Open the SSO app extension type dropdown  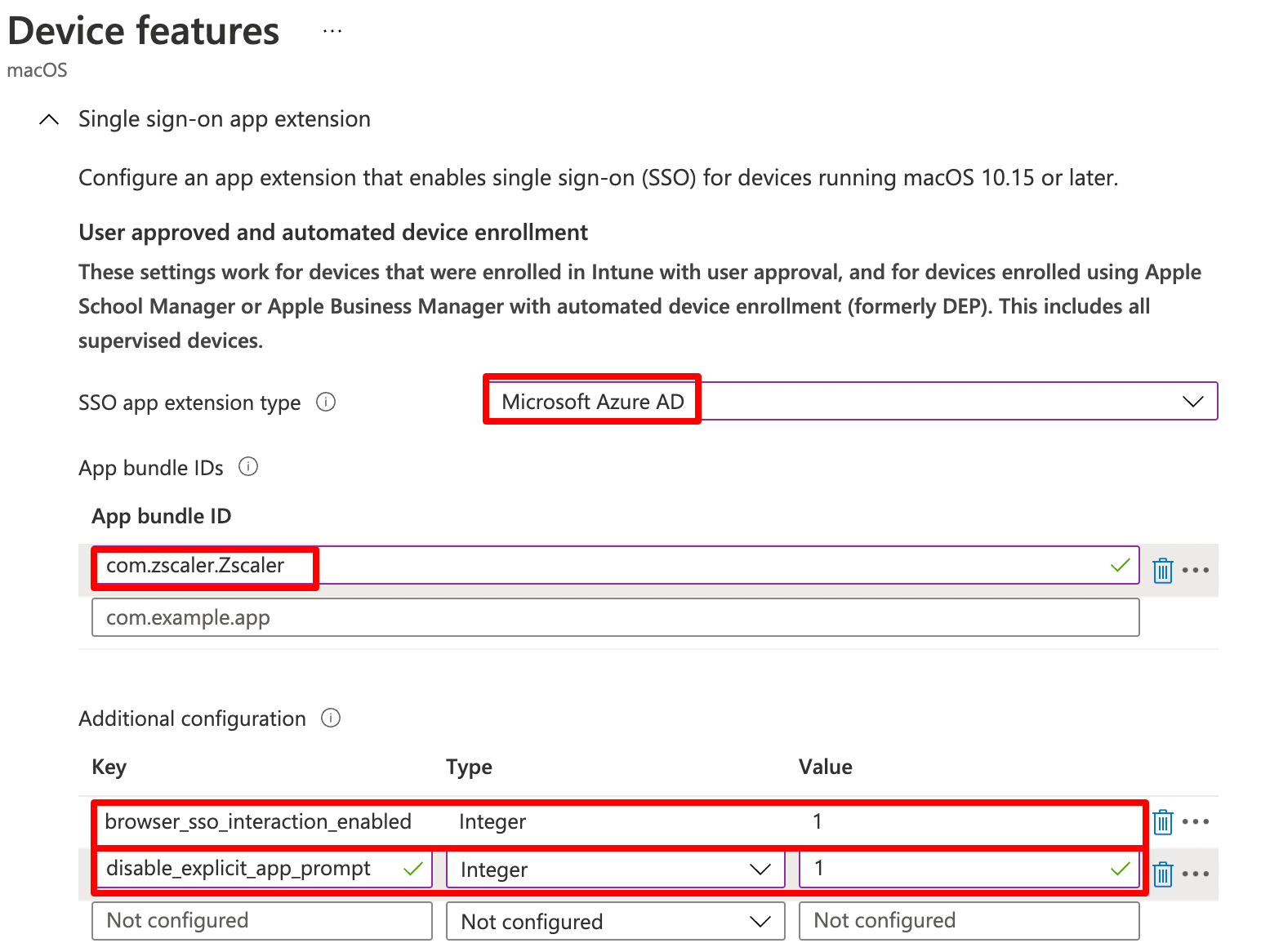pyautogui.click(x=1192, y=401)
